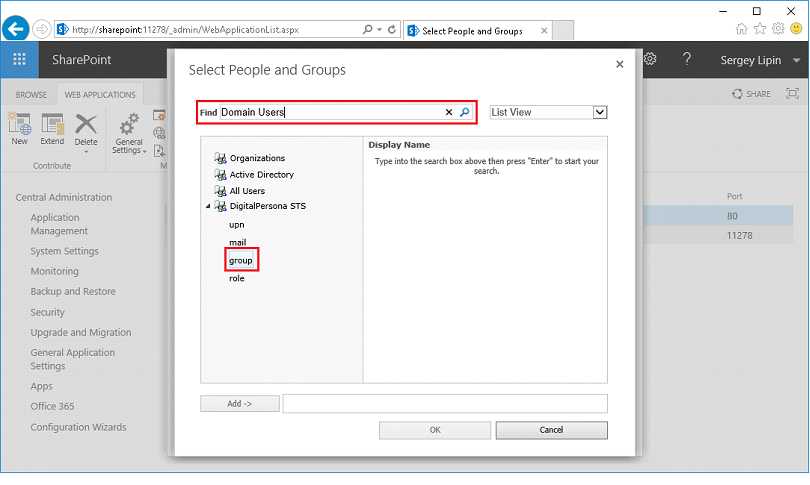Close the Select People and Groups dialog
This screenshot has width=810, height=485.
(619, 65)
